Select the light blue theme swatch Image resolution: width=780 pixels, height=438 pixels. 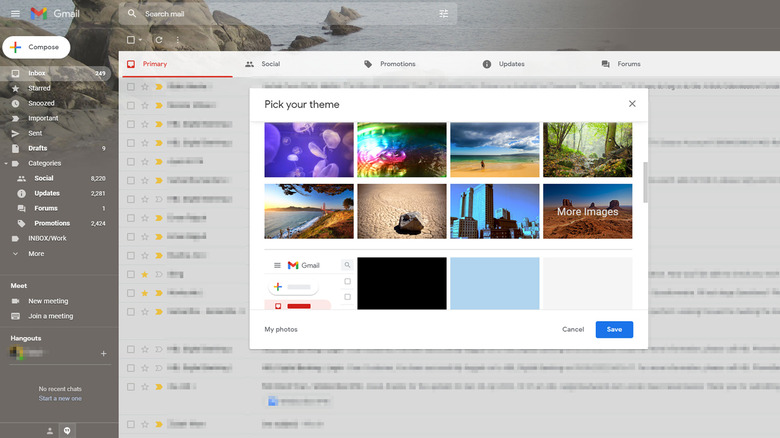pyautogui.click(x=494, y=283)
